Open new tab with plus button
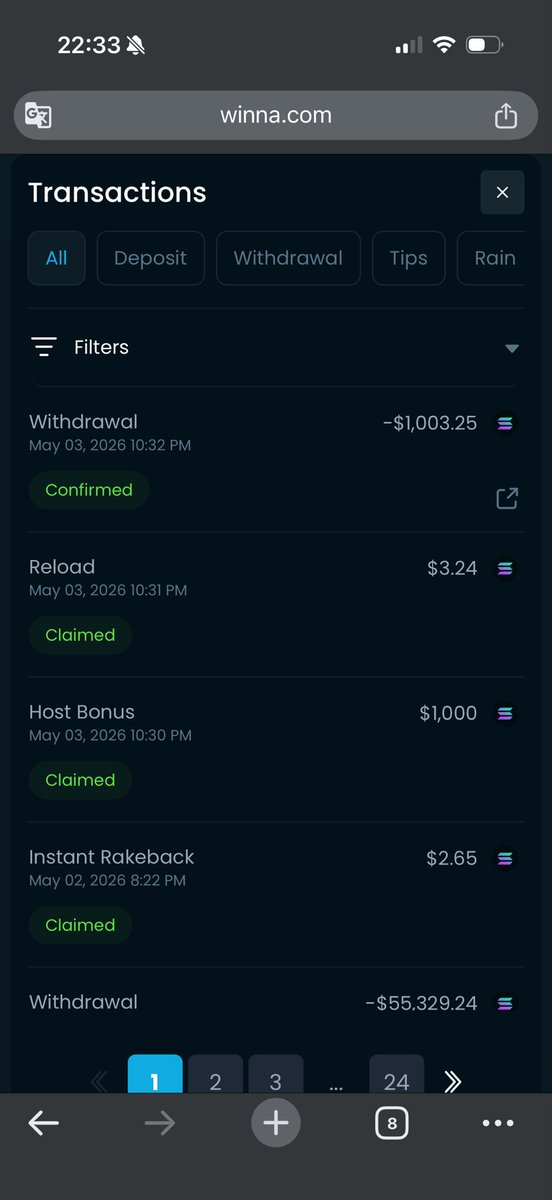The image size is (552, 1200). coord(276,1123)
